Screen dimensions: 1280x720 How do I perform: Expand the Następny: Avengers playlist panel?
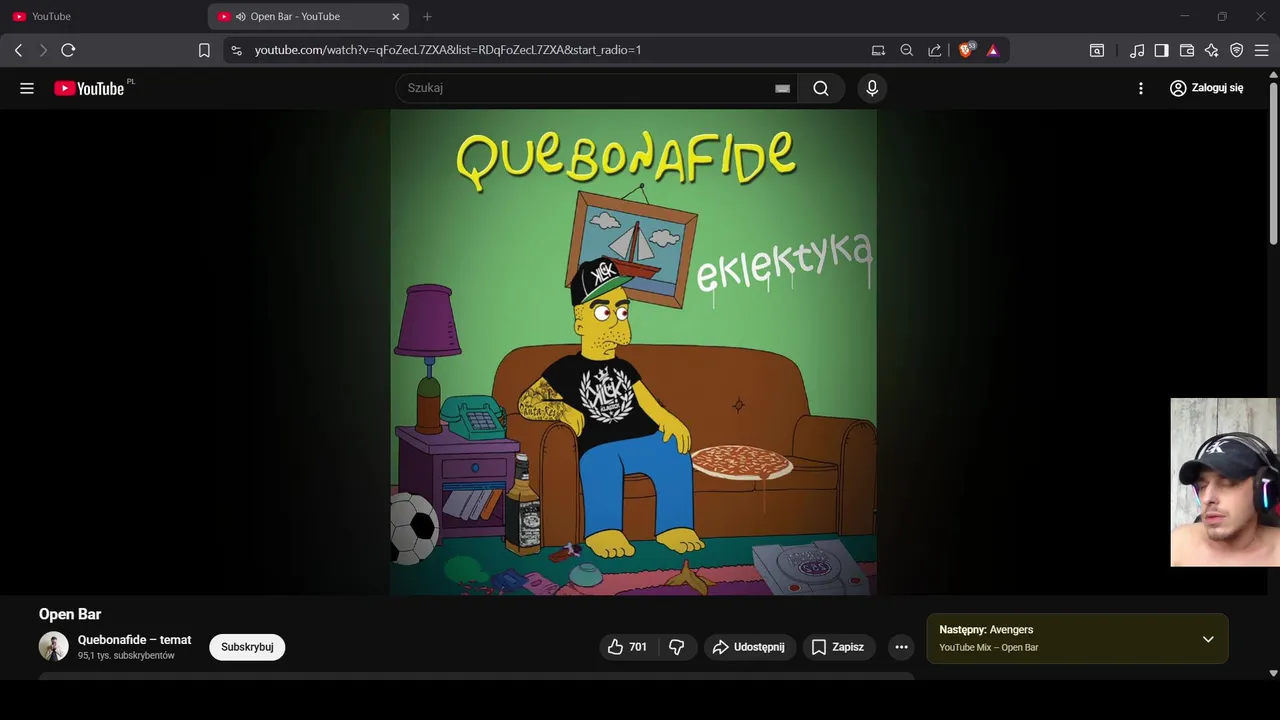(1208, 639)
